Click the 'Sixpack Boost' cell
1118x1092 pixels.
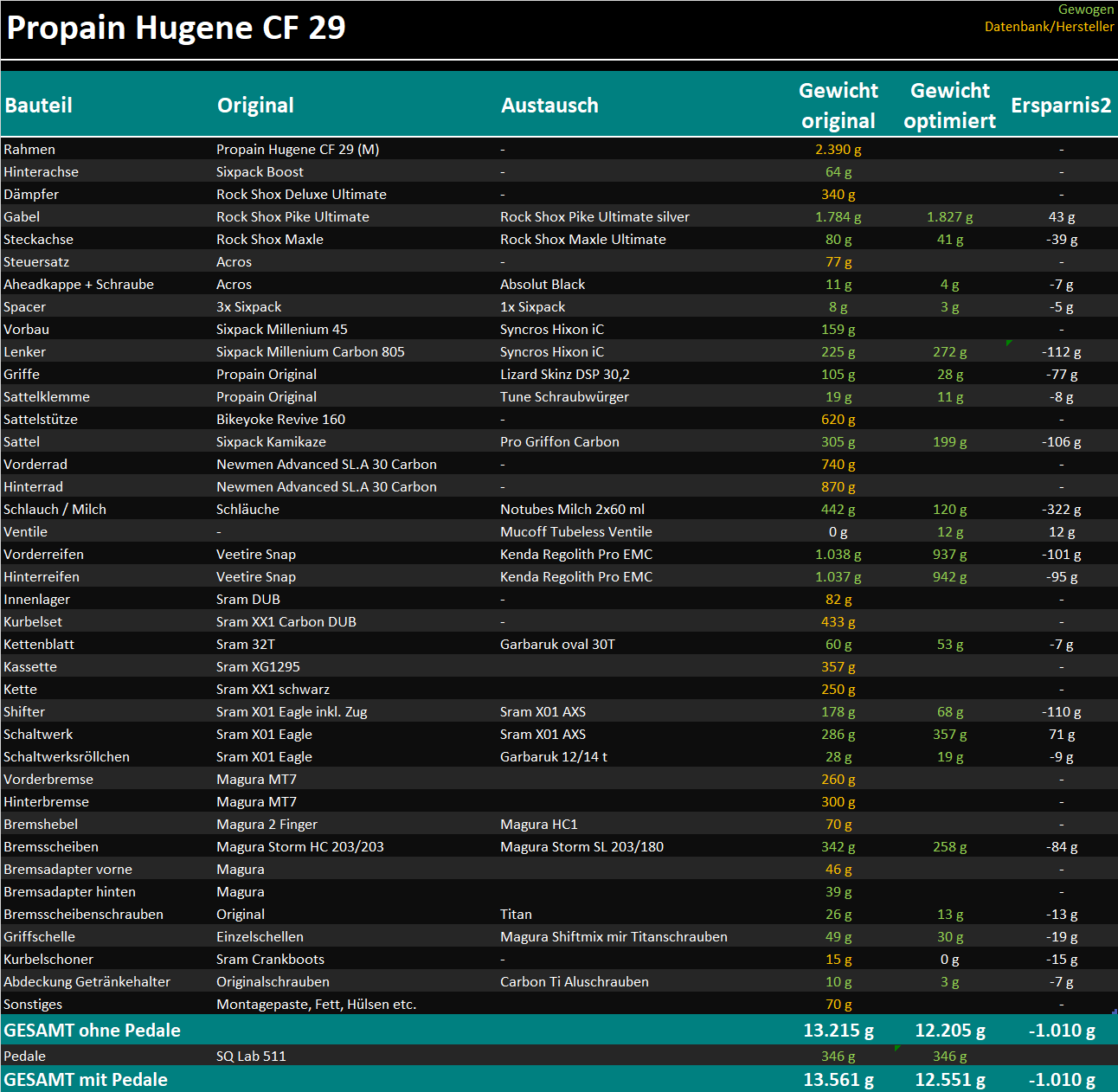pos(260,172)
